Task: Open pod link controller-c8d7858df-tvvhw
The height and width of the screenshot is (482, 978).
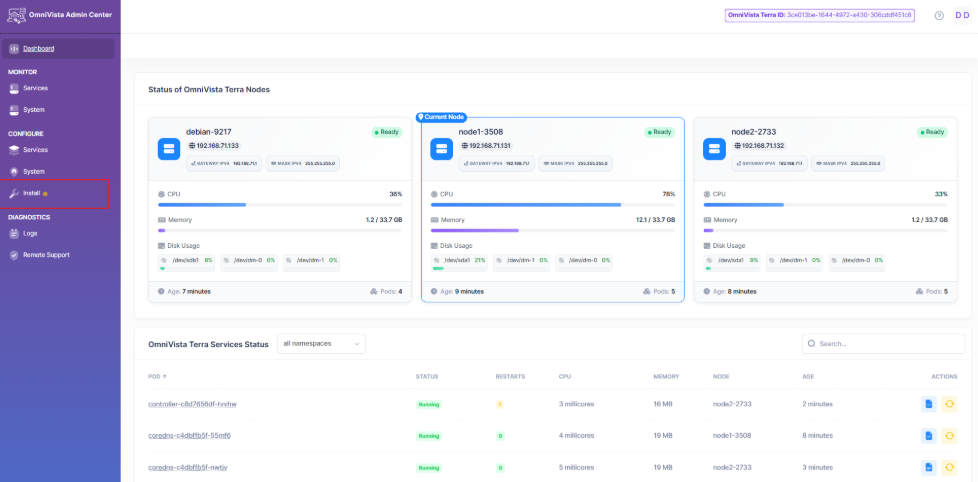Action: 192,404
